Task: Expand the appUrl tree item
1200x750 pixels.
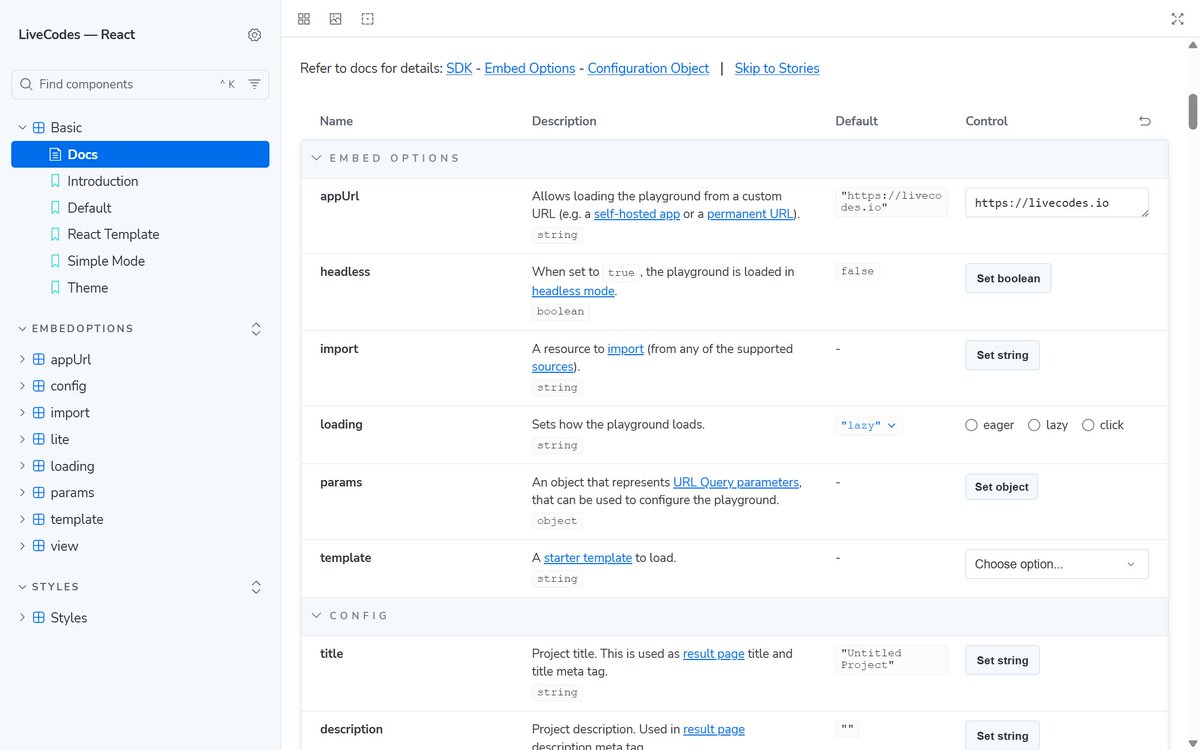Action: coord(22,359)
